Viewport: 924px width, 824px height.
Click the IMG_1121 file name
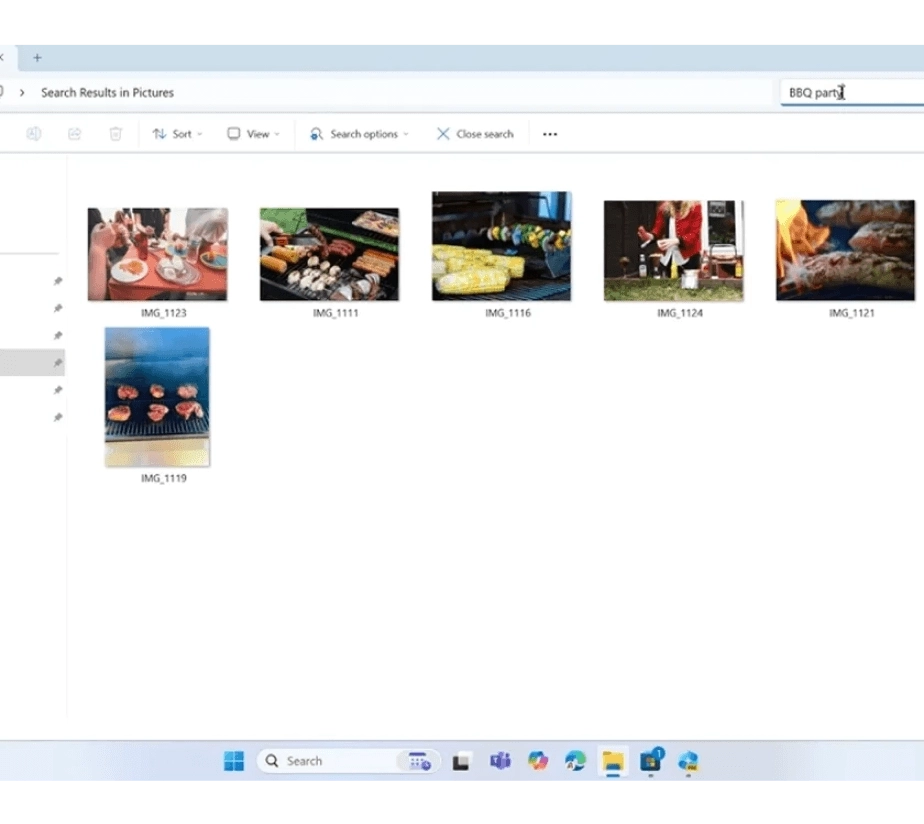coord(852,313)
